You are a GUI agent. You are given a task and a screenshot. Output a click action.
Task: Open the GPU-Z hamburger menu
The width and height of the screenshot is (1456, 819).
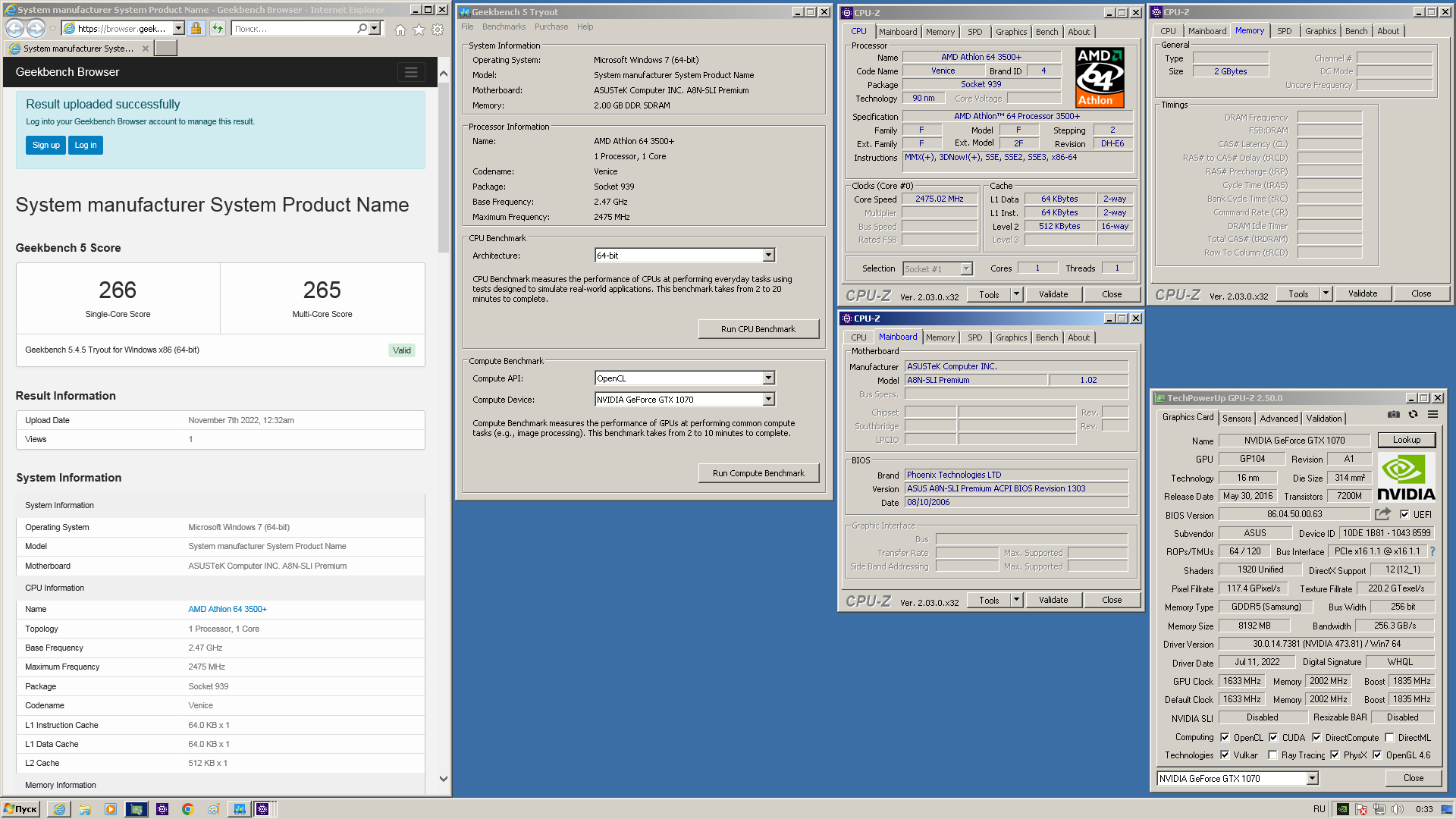pyautogui.click(x=1432, y=415)
